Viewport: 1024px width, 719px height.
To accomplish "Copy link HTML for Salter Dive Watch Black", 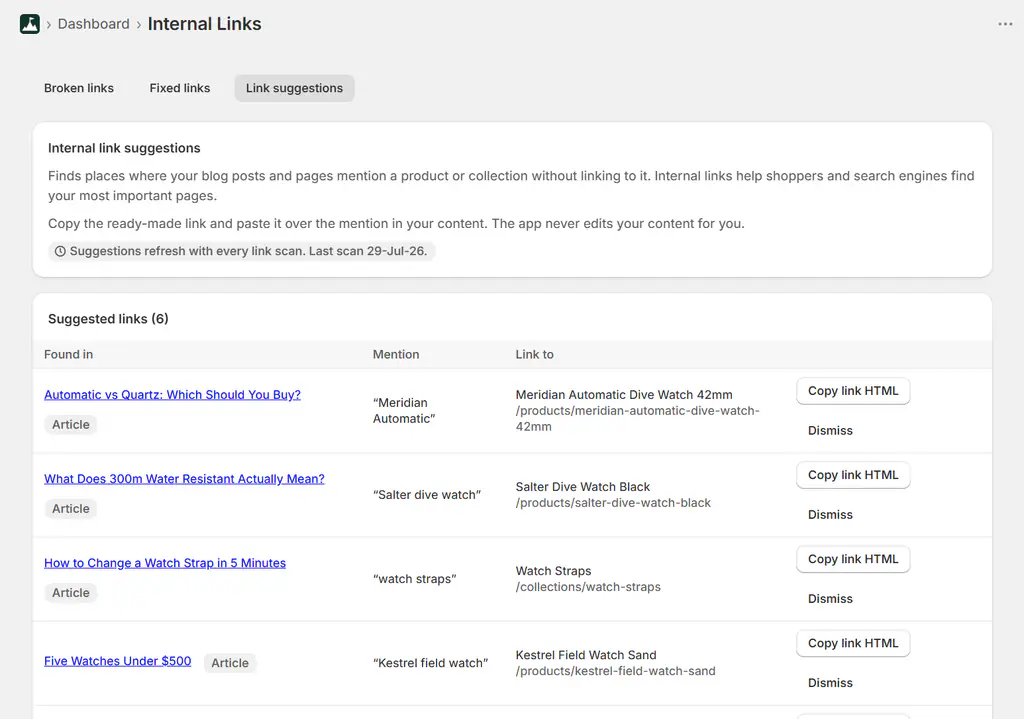I will [853, 475].
